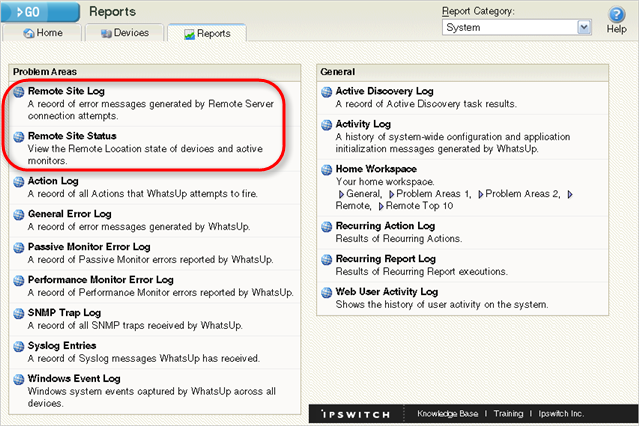
Task: Open the Ipswitch Inc. footer link
Action: [x=561, y=414]
